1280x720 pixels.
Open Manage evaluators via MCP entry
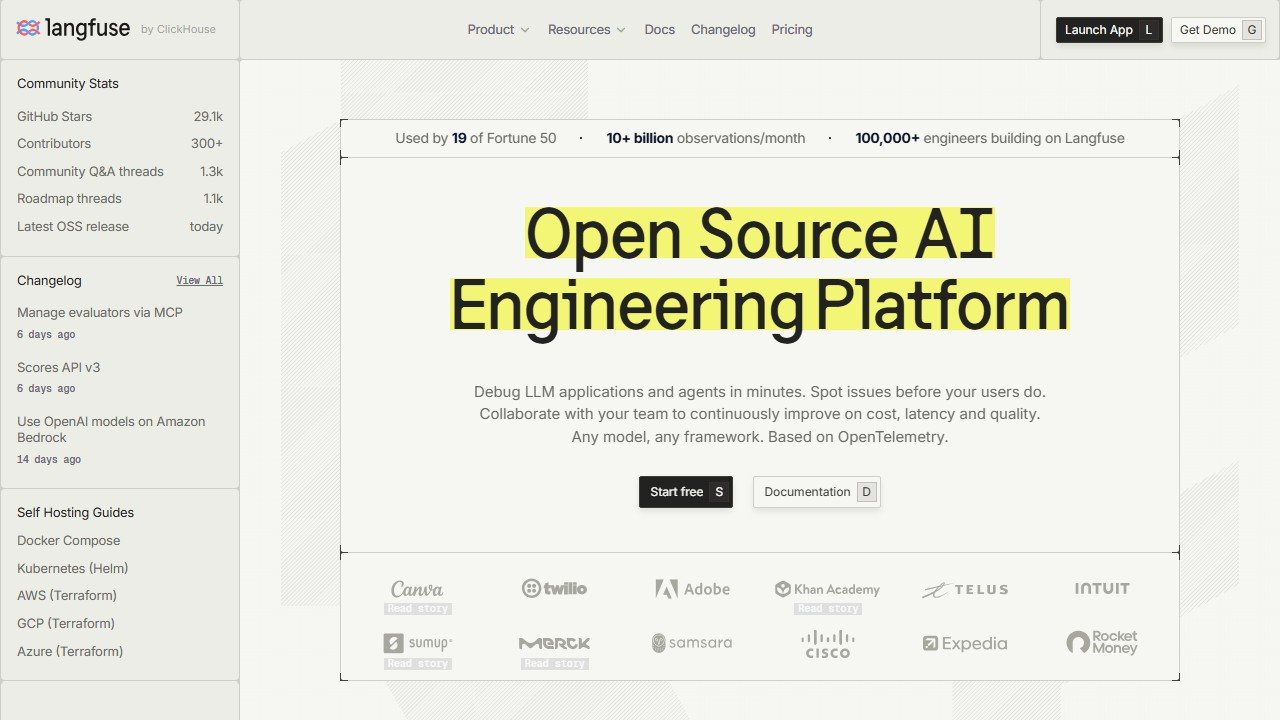click(x=100, y=313)
